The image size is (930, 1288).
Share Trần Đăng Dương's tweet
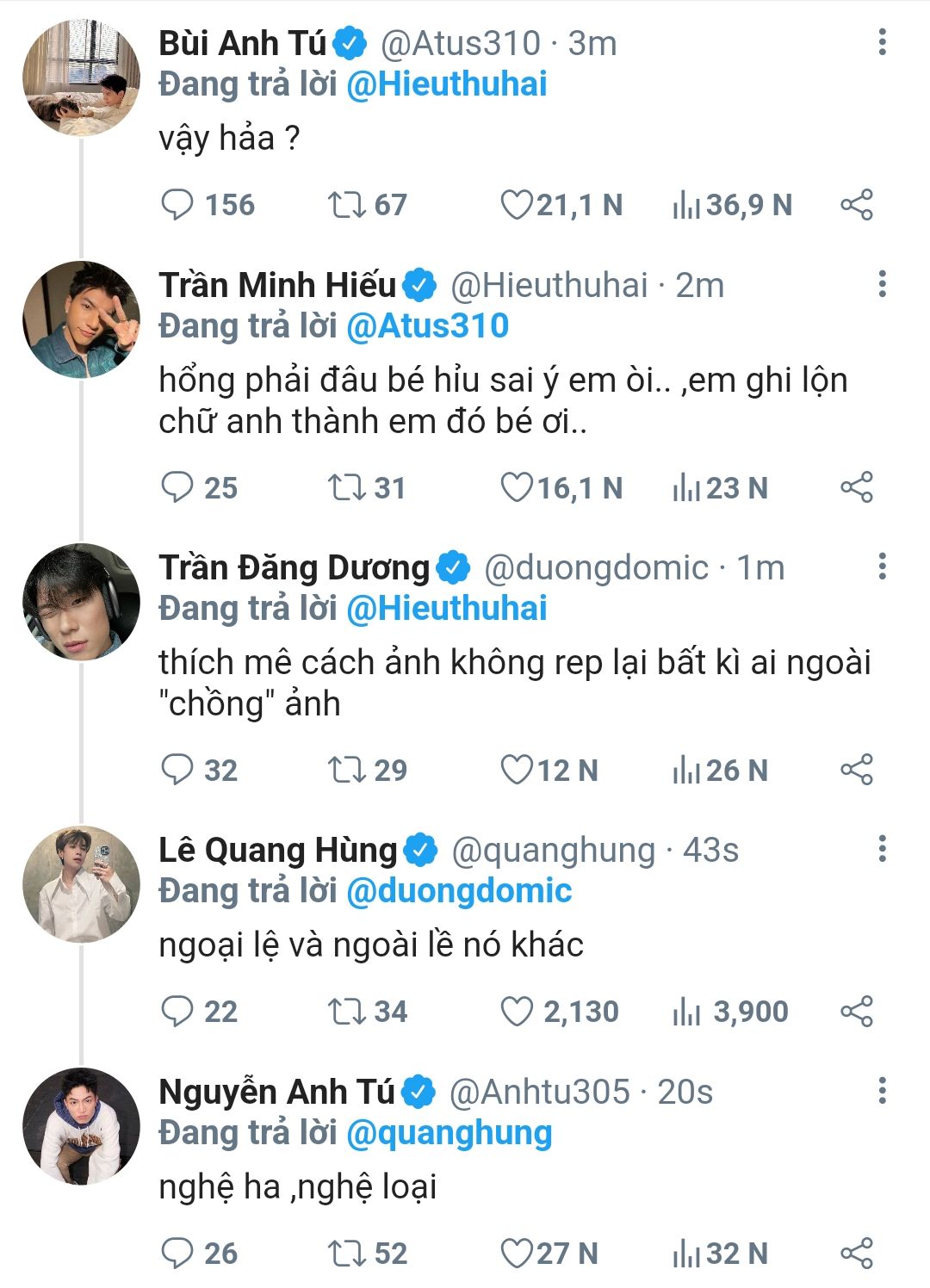856,770
